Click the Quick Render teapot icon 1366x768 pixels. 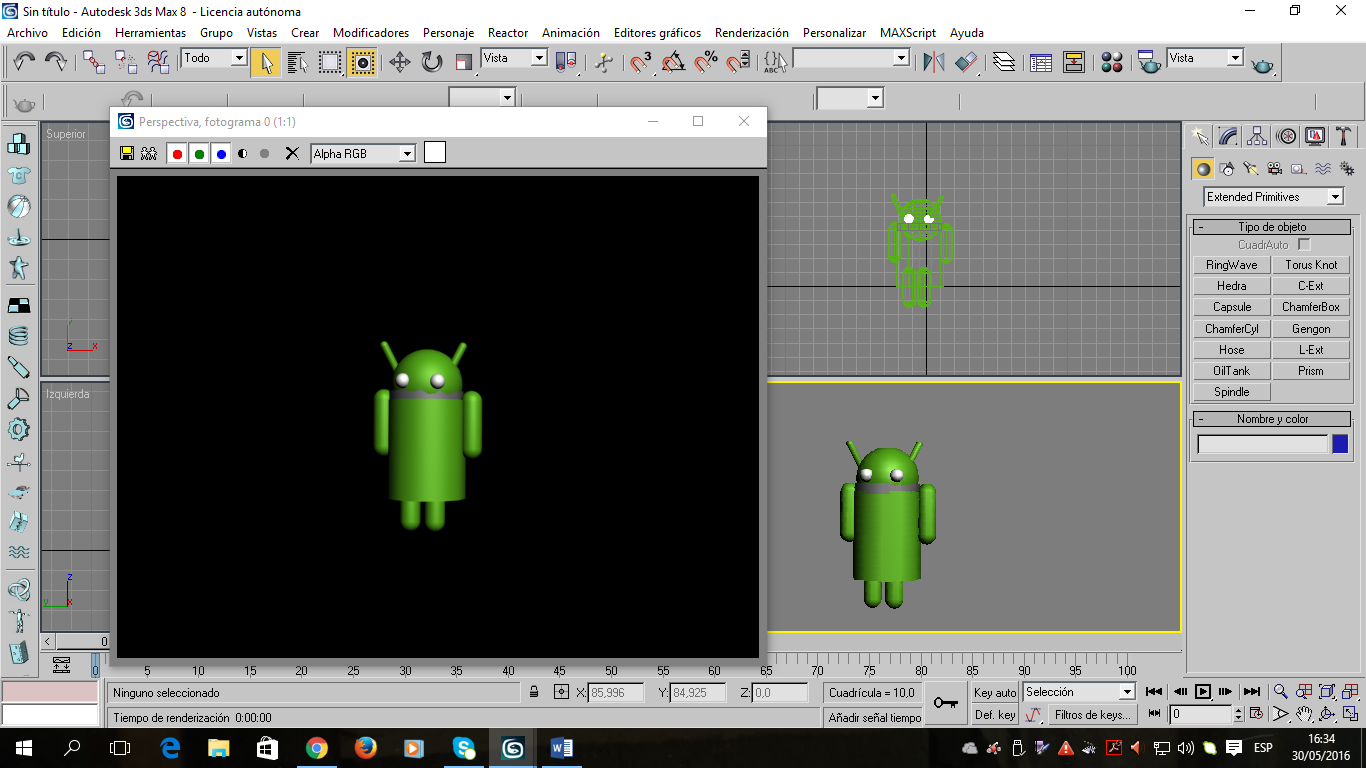click(1263, 63)
